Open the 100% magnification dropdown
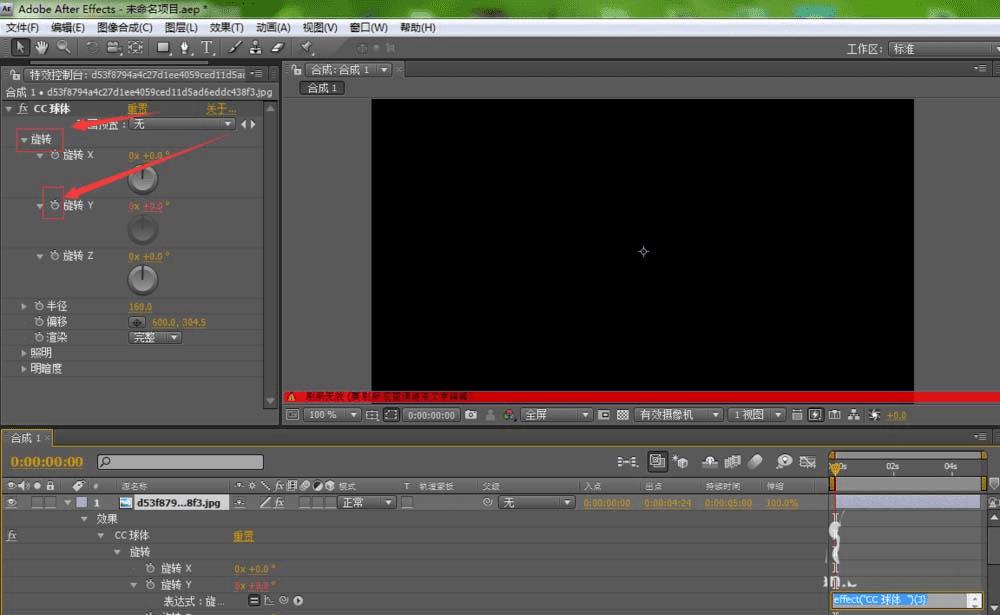The image size is (1000, 615). [331, 415]
